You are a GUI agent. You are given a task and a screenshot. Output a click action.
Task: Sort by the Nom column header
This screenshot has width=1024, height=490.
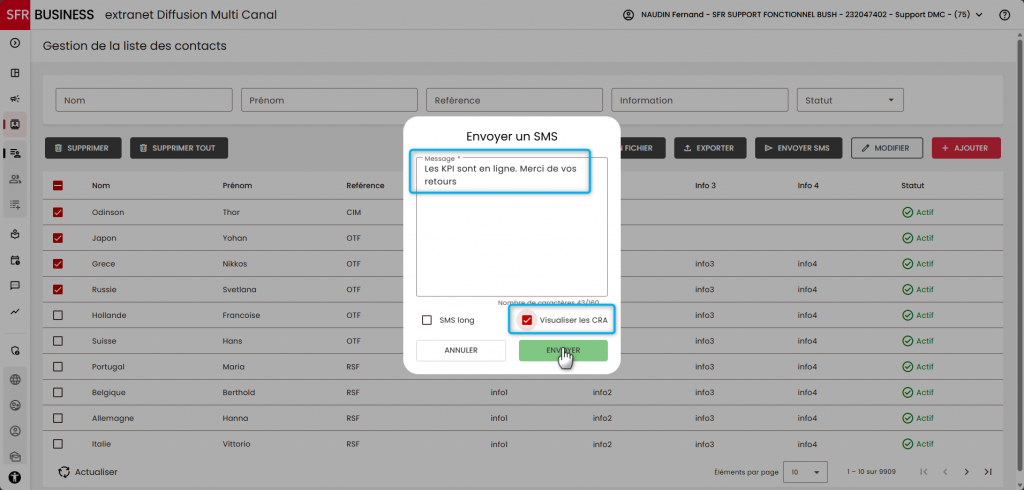[x=101, y=186]
